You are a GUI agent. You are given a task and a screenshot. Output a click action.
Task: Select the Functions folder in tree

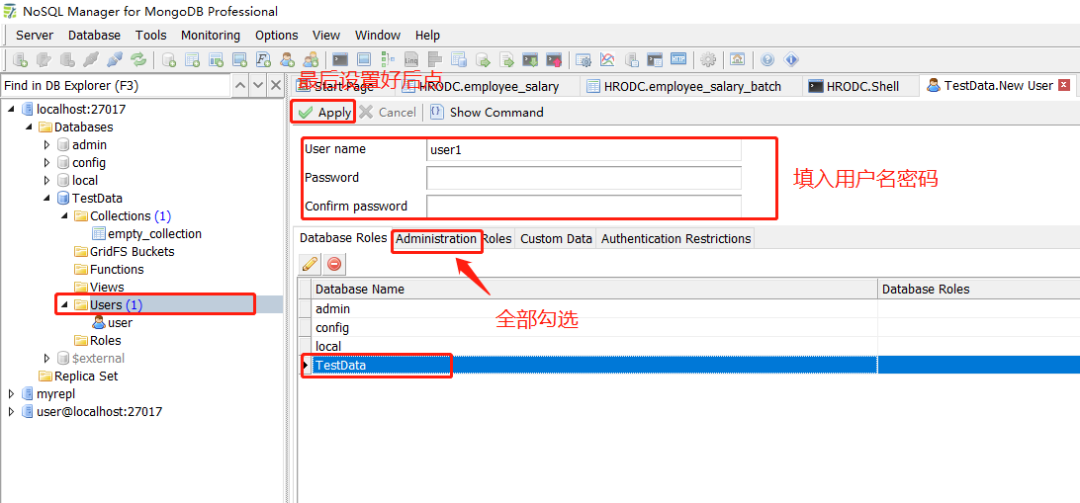click(x=109, y=269)
